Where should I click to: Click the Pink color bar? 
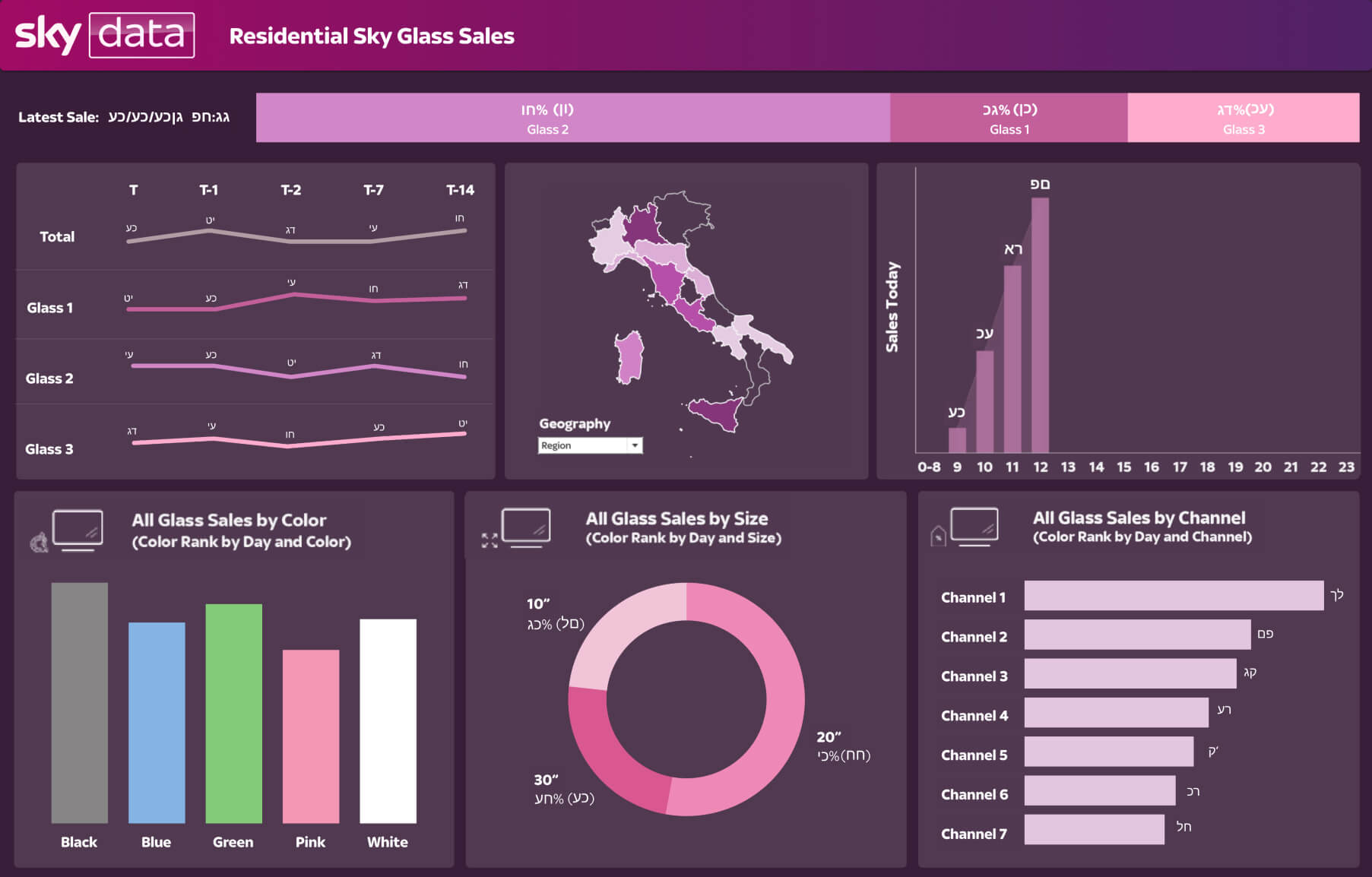point(311,736)
